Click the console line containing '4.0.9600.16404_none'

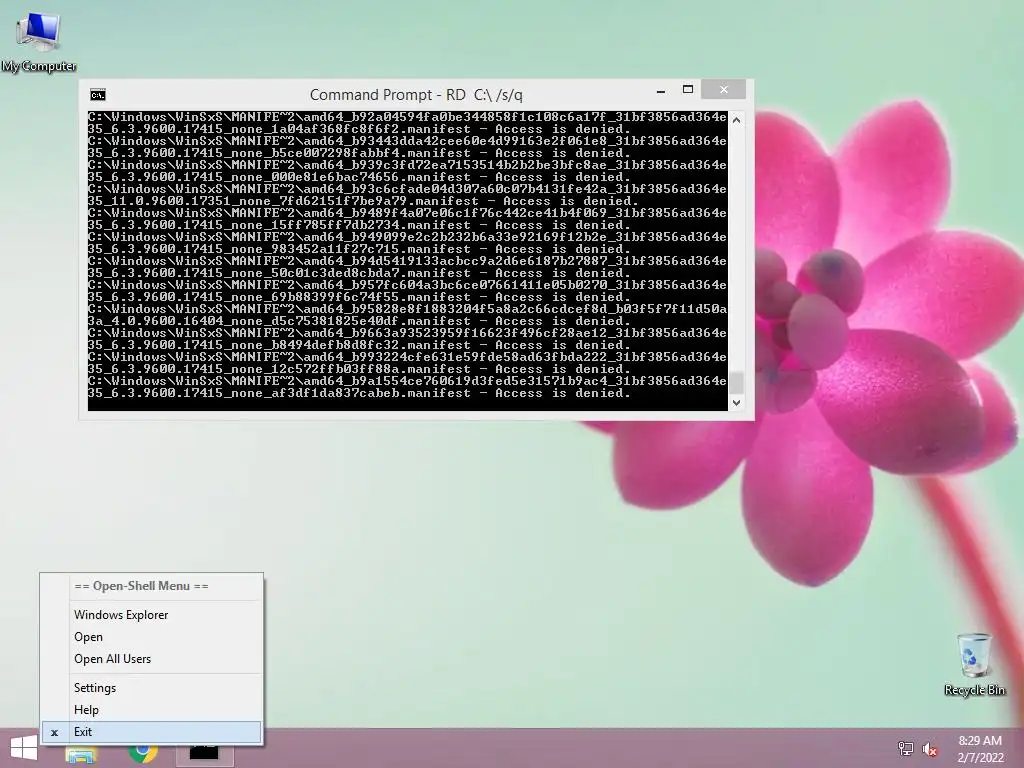click(360, 321)
